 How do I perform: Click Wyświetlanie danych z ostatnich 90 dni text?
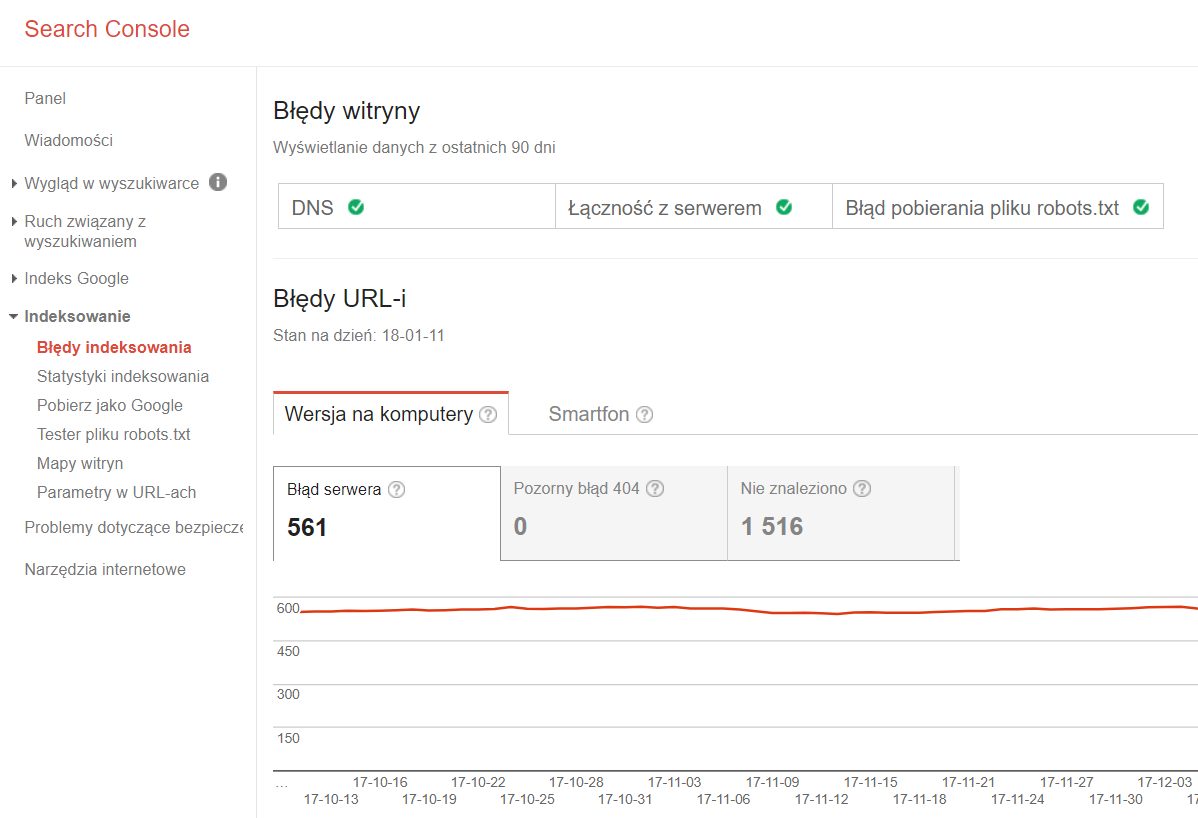(414, 147)
